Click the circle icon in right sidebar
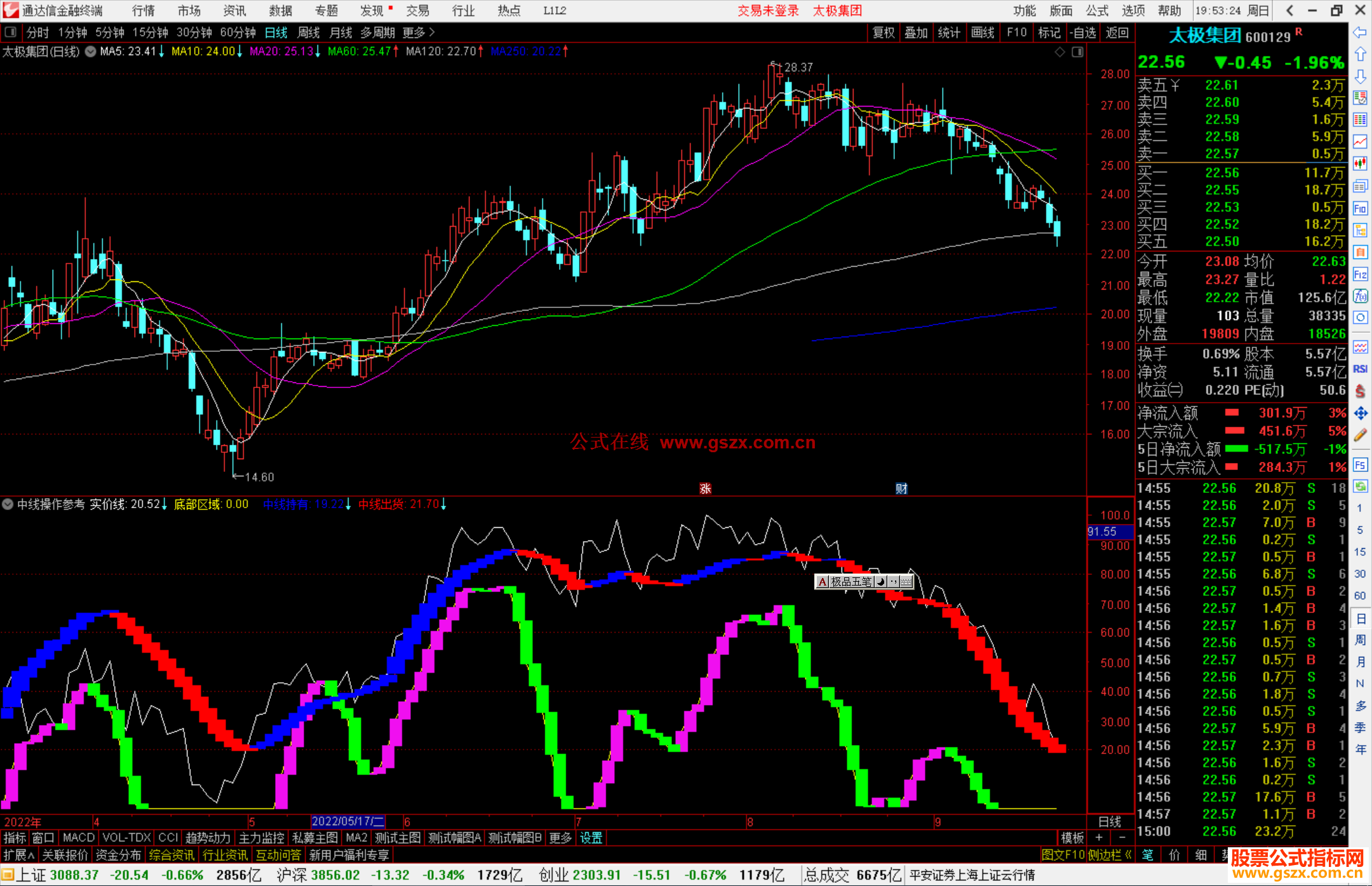The width and height of the screenshot is (1372, 886). (x=1360, y=318)
